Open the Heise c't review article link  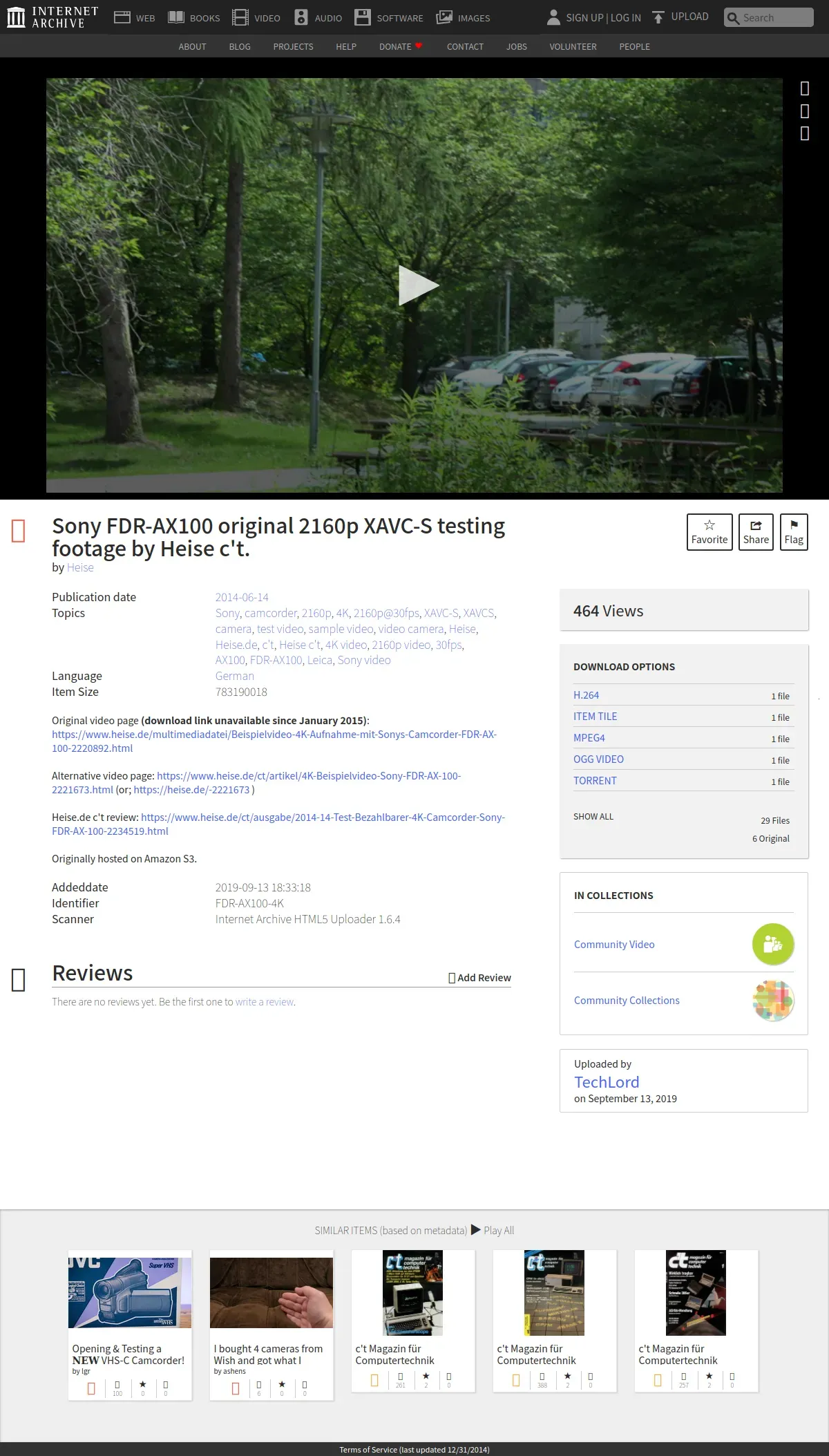[278, 824]
